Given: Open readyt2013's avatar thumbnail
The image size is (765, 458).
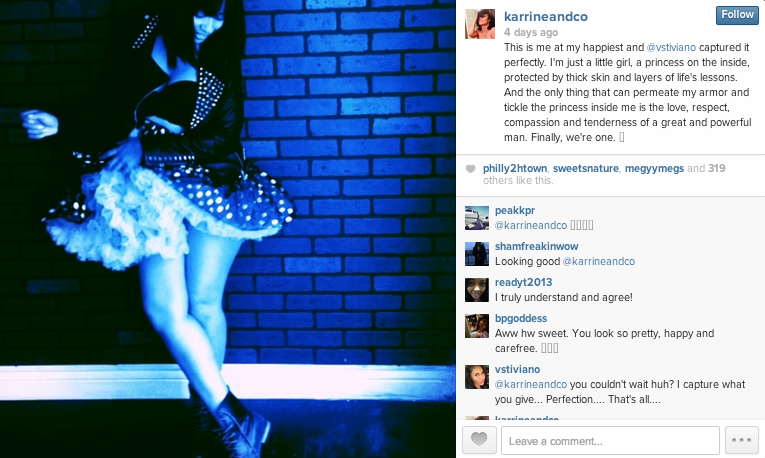Looking at the screenshot, I should click(x=477, y=290).
